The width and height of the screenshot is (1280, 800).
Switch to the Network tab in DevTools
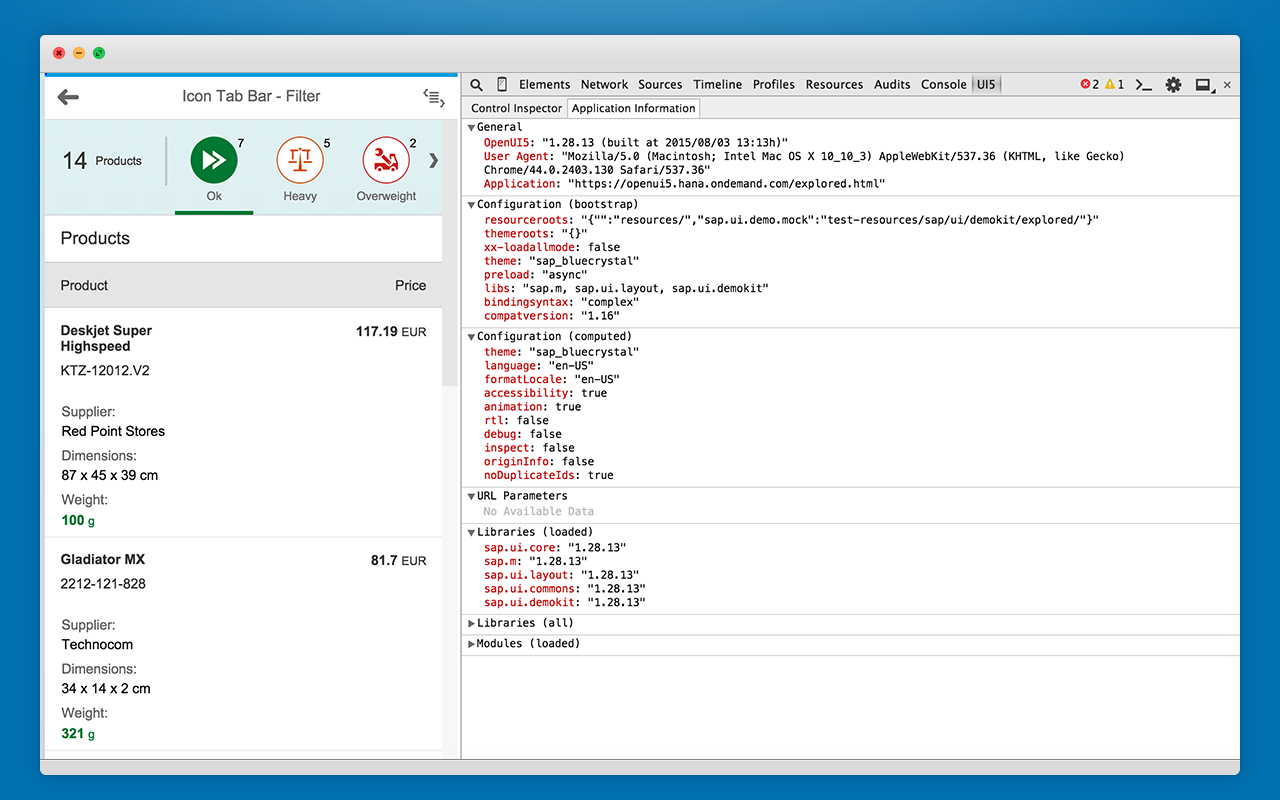click(x=604, y=84)
